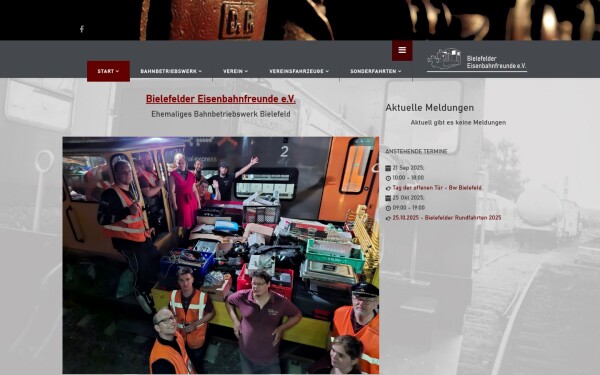600x375 pixels.
Task: Expand the Sonderfahrten dropdown menu
Action: tap(375, 71)
